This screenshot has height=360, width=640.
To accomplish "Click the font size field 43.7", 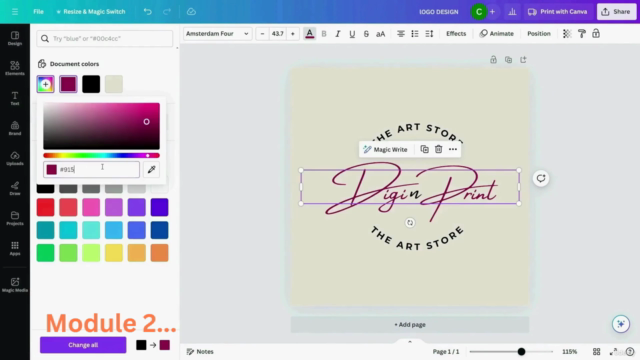I will point(278,34).
